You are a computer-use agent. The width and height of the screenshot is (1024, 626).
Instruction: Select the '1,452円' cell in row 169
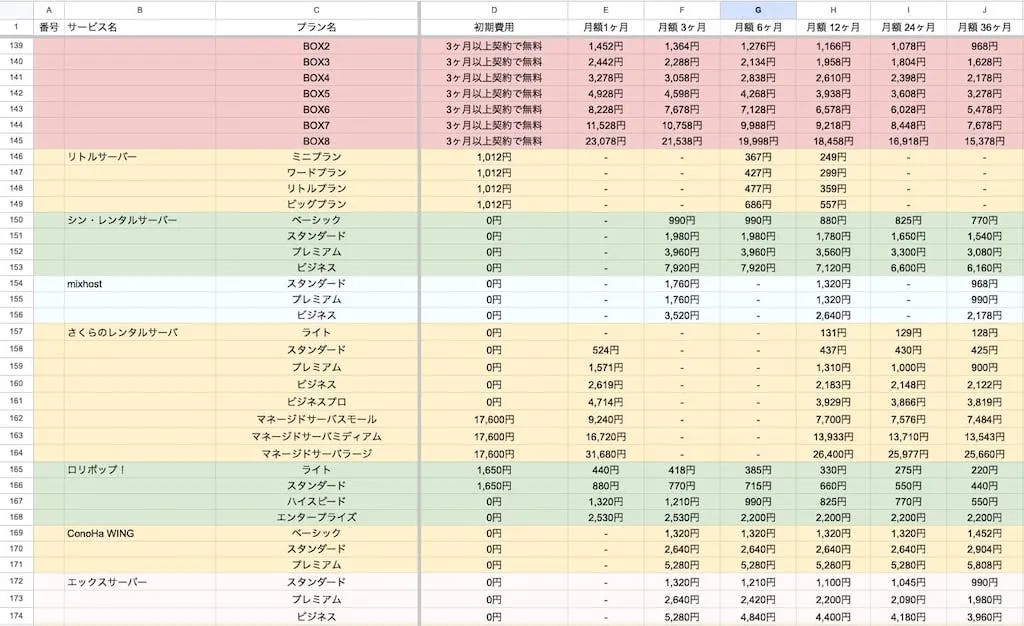(984, 533)
